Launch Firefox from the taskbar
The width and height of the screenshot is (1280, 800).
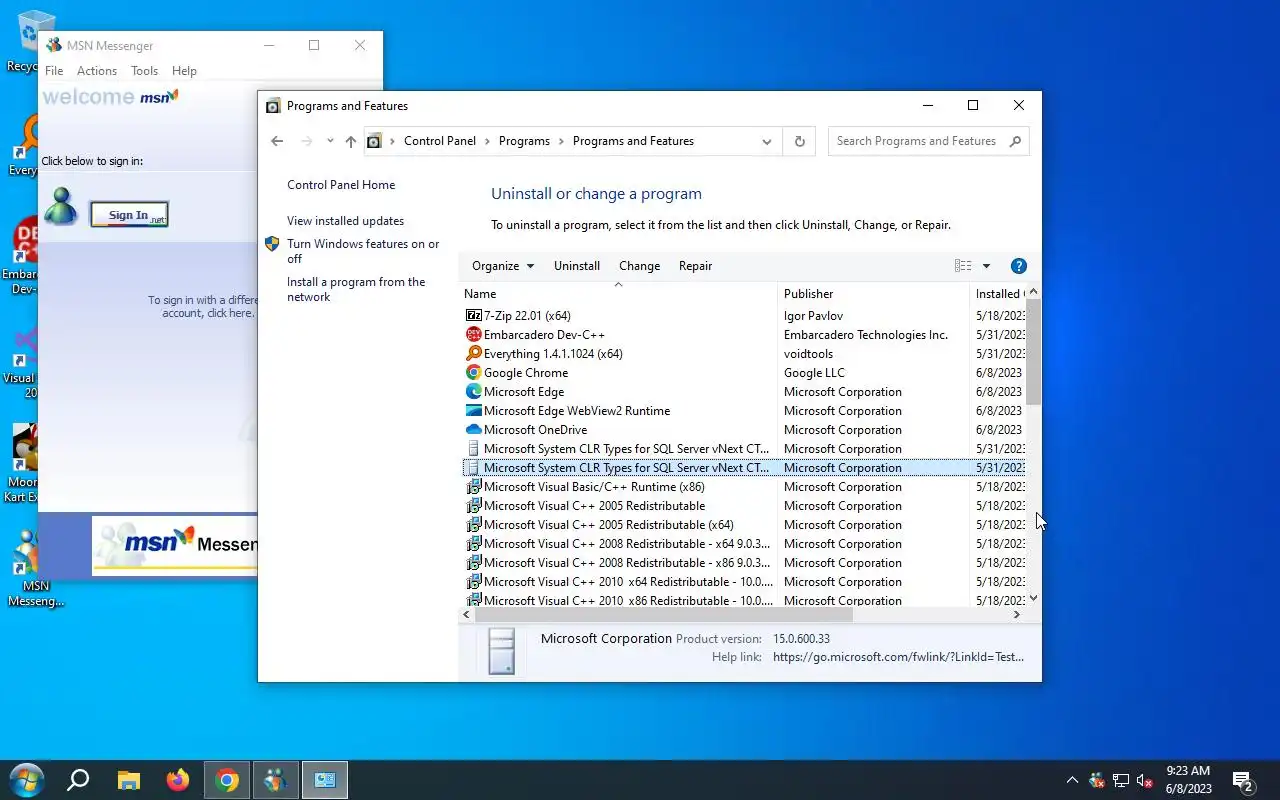pyautogui.click(x=178, y=780)
